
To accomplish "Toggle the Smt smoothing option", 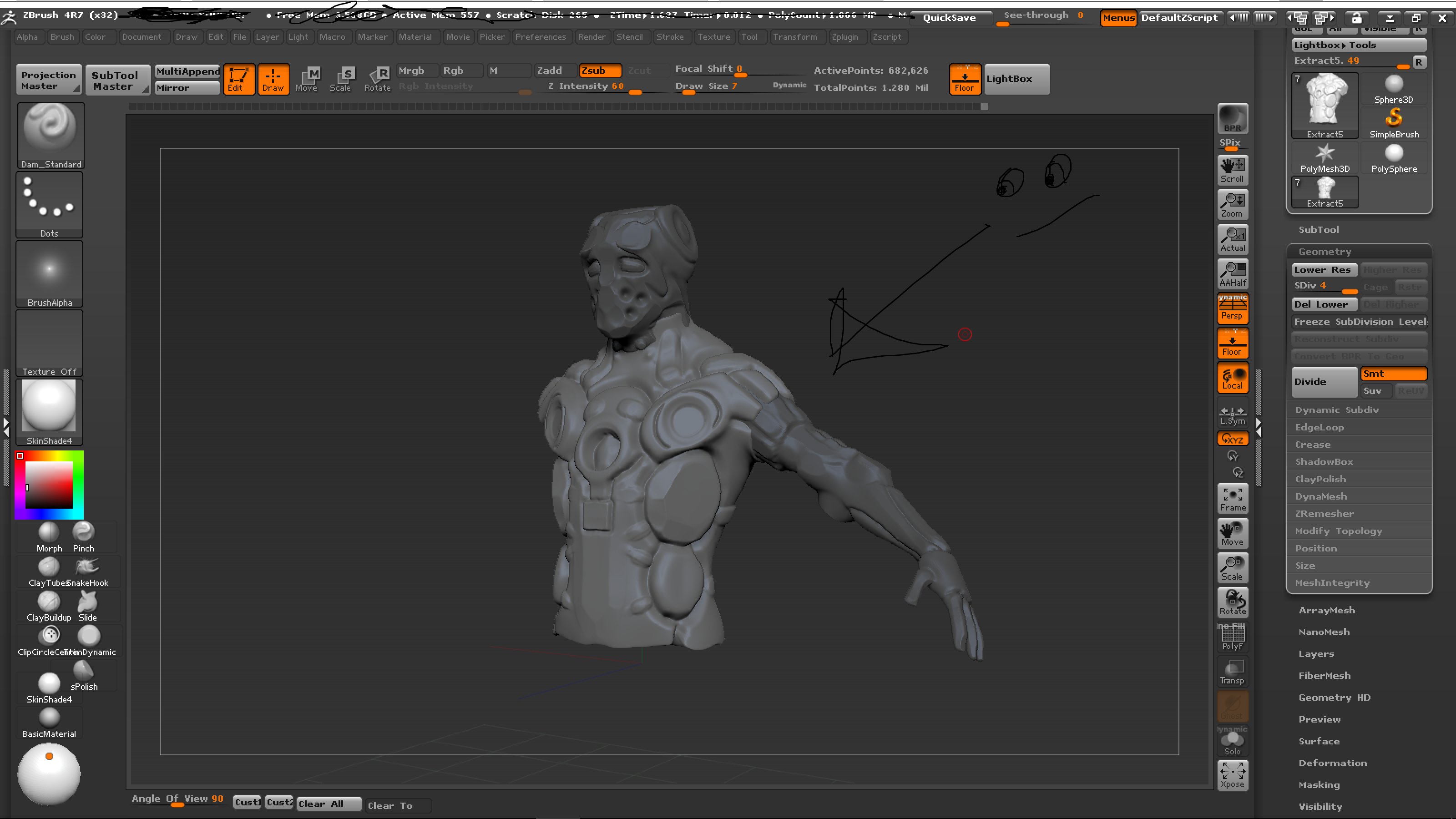I will click(1393, 374).
